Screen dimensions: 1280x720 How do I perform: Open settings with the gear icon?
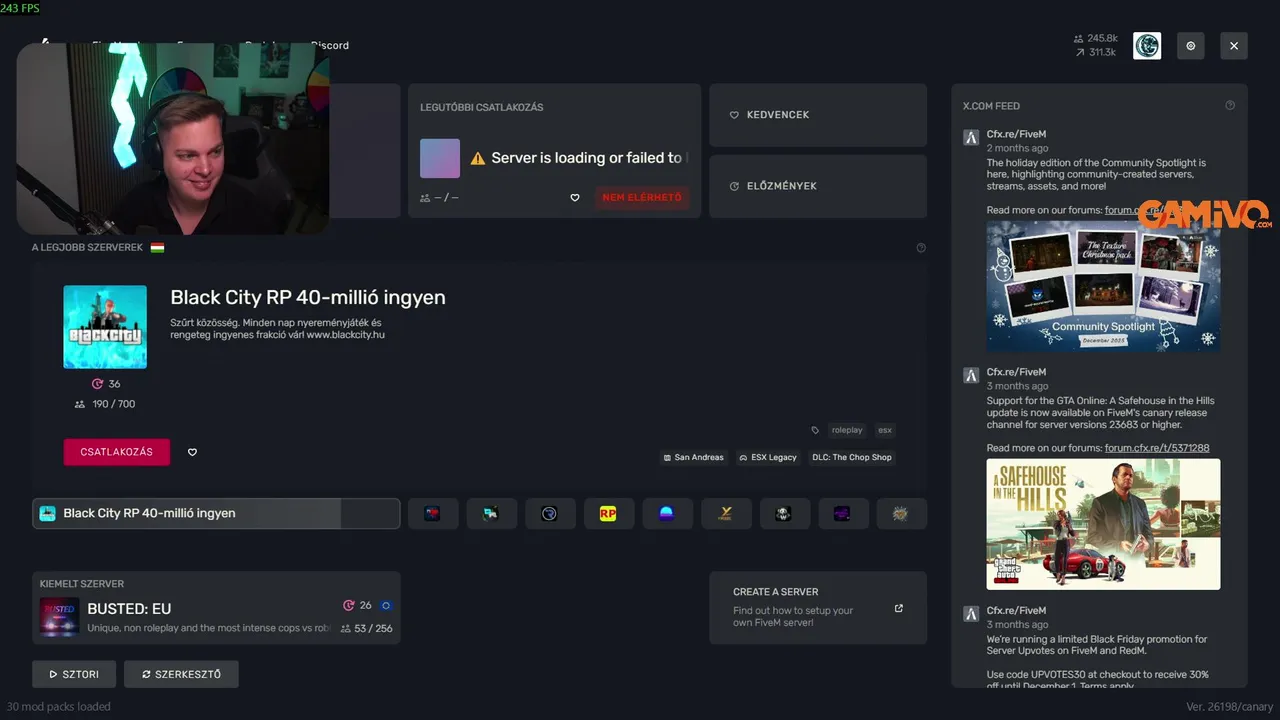1190,46
